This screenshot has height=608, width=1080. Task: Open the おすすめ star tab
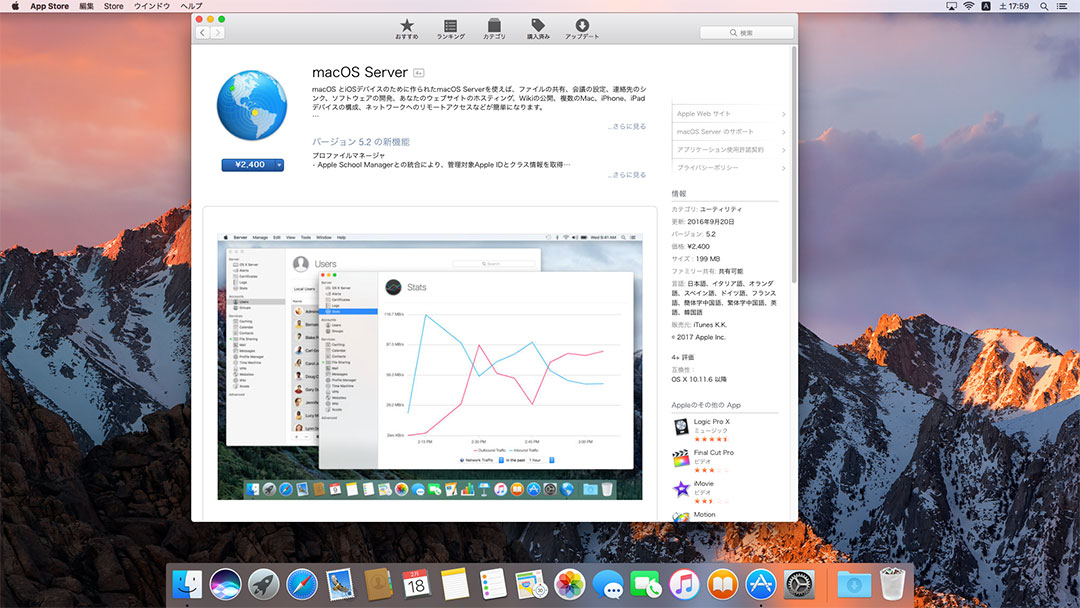click(x=406, y=29)
